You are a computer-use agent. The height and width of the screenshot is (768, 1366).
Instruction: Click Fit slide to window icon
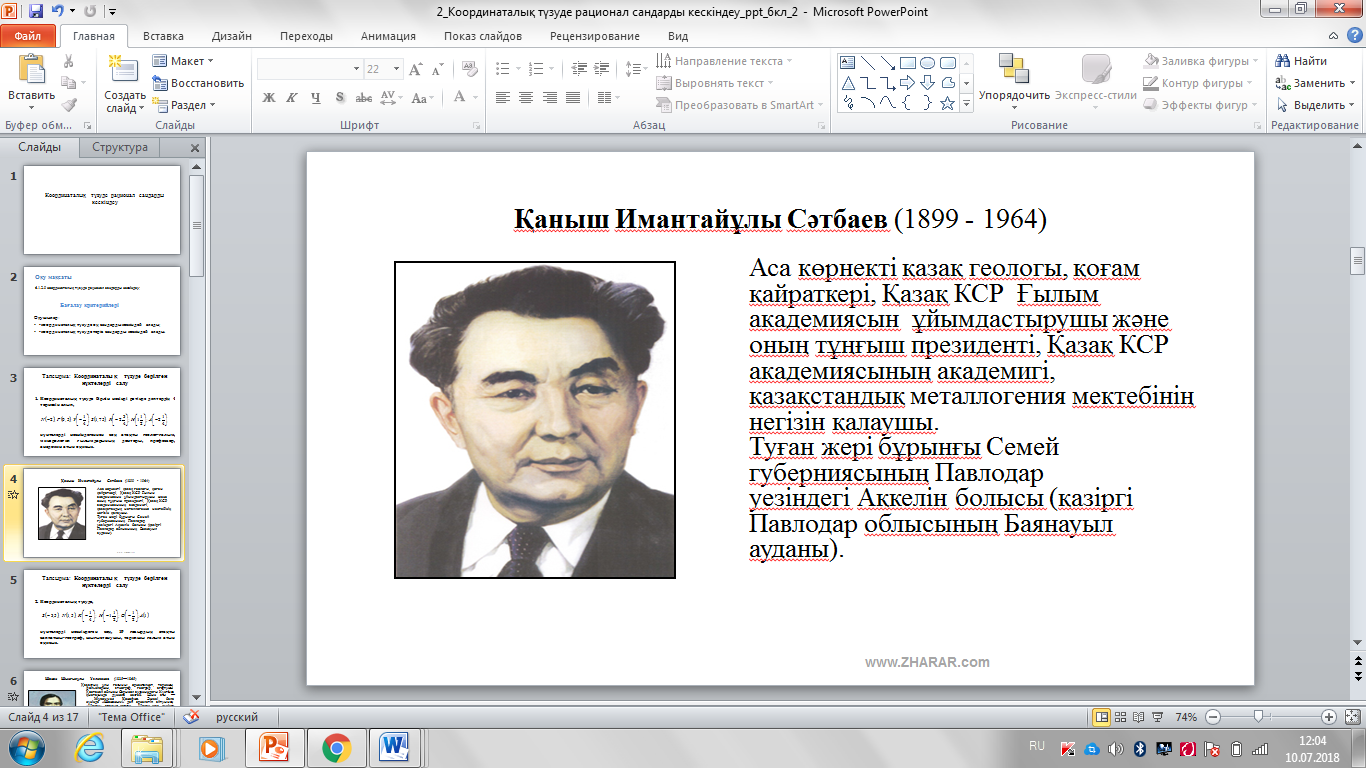[1353, 717]
